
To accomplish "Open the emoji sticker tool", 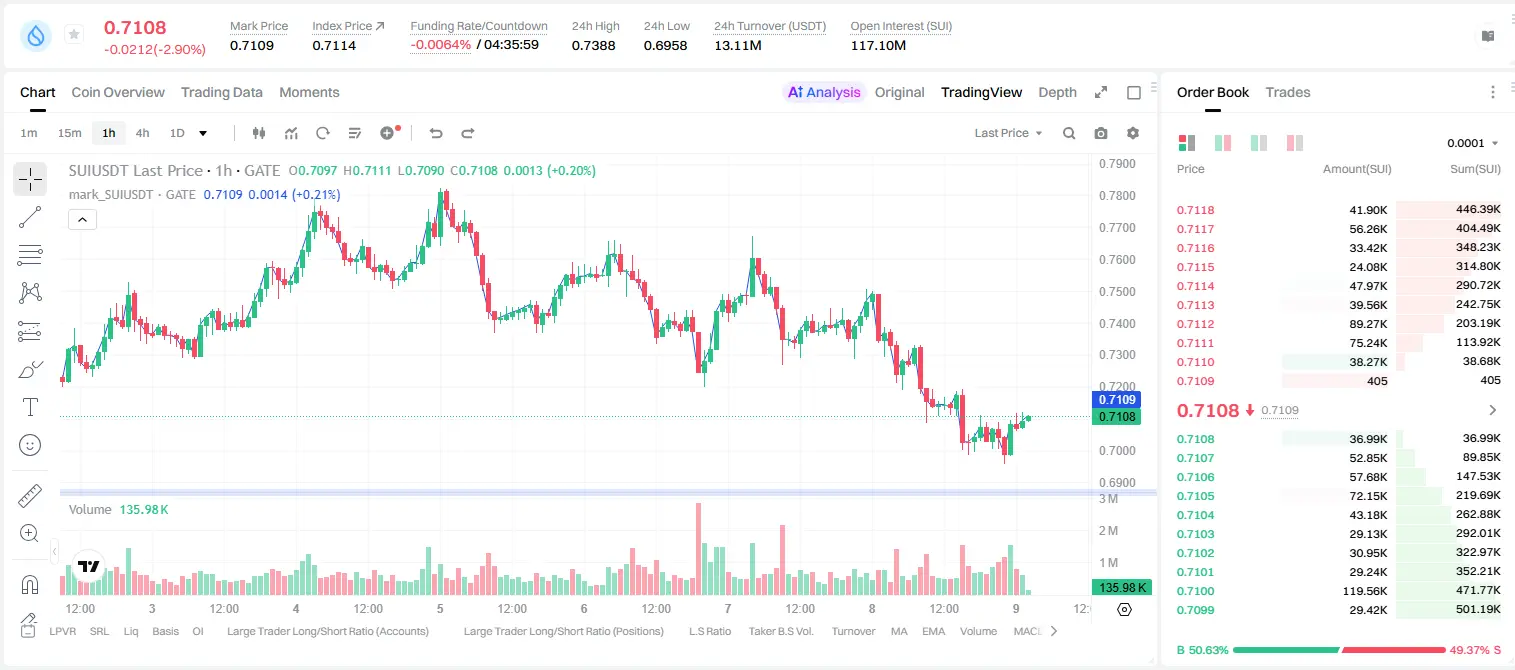I will [30, 445].
